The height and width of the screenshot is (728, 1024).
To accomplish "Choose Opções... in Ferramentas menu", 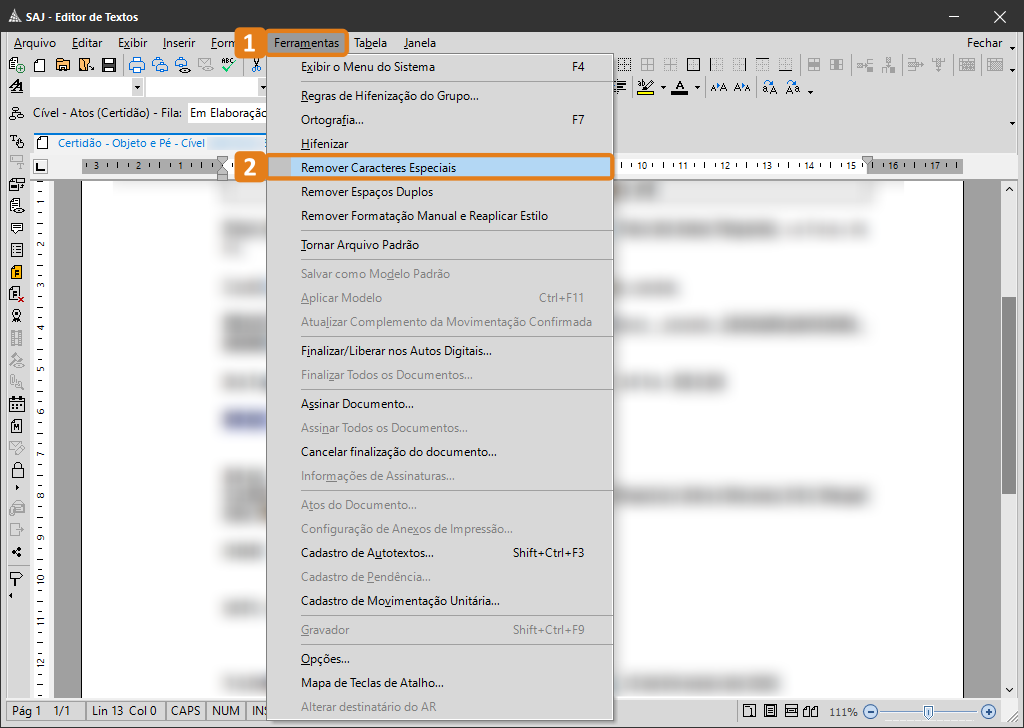I will point(440,659).
